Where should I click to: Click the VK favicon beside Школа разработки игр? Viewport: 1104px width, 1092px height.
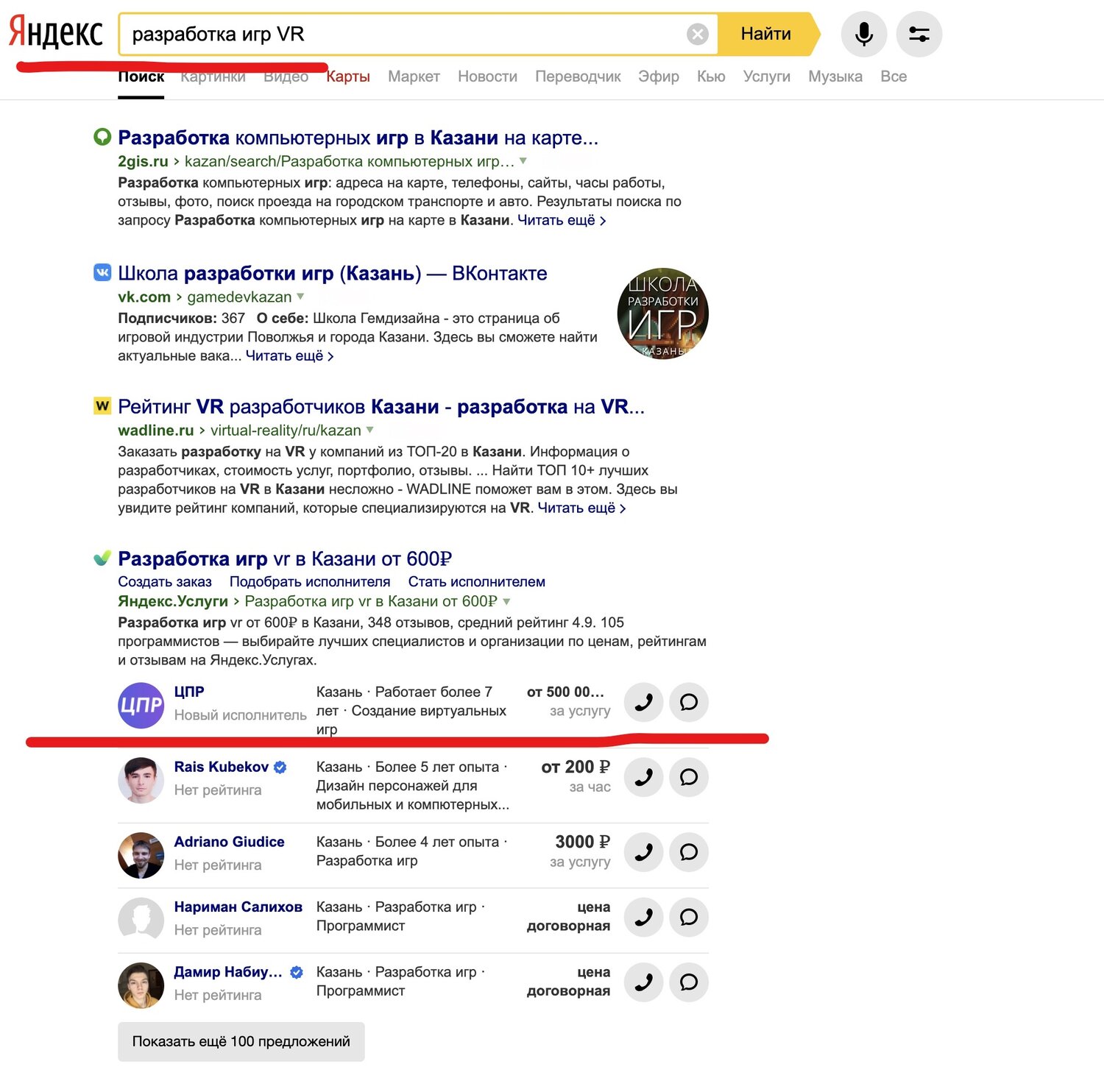[x=102, y=272]
